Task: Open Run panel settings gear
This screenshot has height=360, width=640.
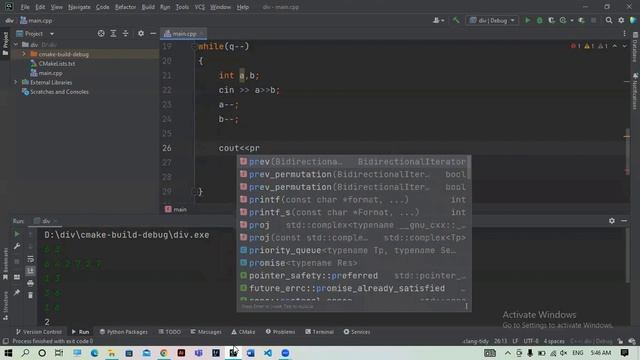Action: click(611, 221)
